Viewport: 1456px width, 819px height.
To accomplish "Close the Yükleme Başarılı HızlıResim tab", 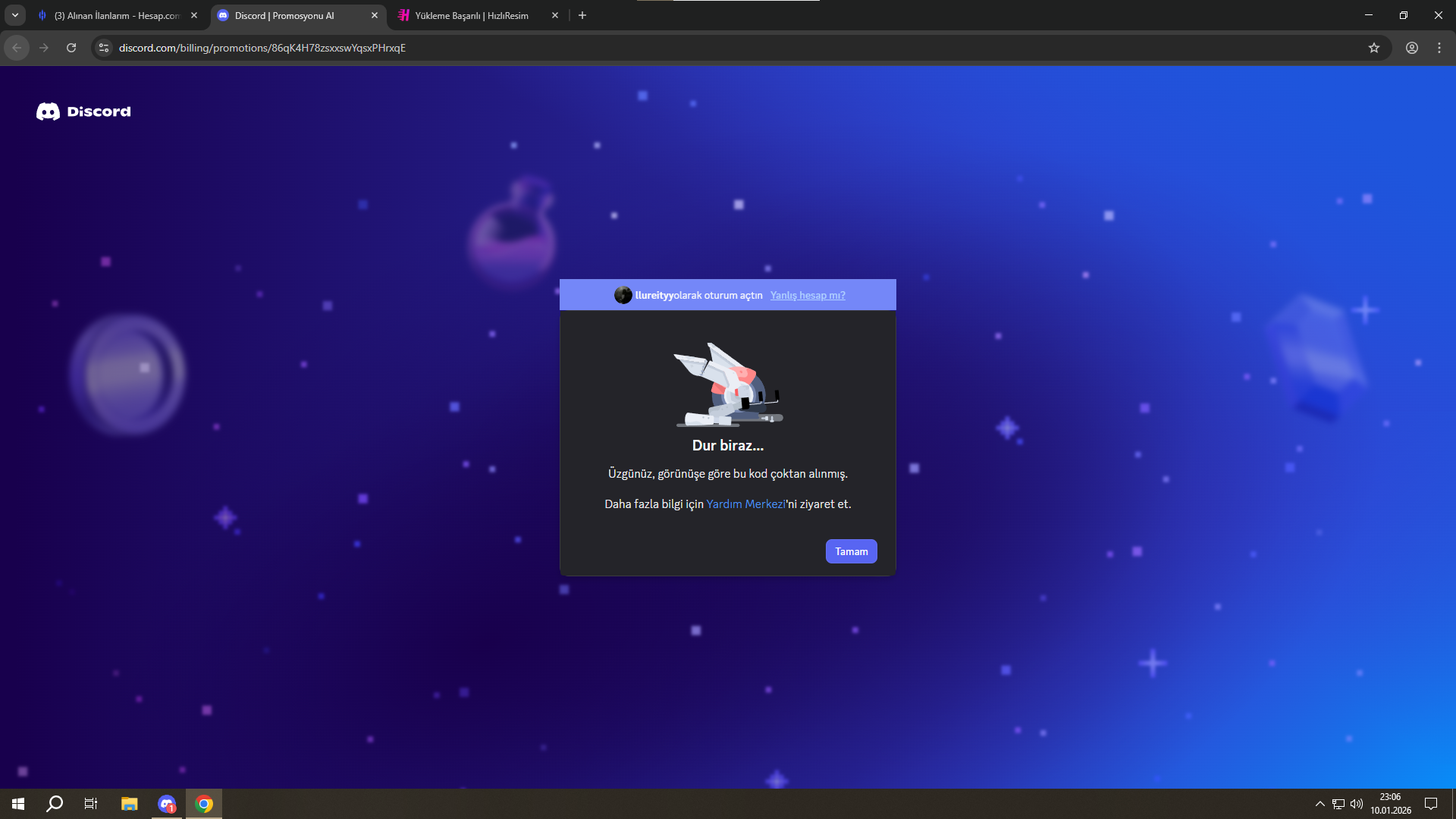I will pos(555,15).
